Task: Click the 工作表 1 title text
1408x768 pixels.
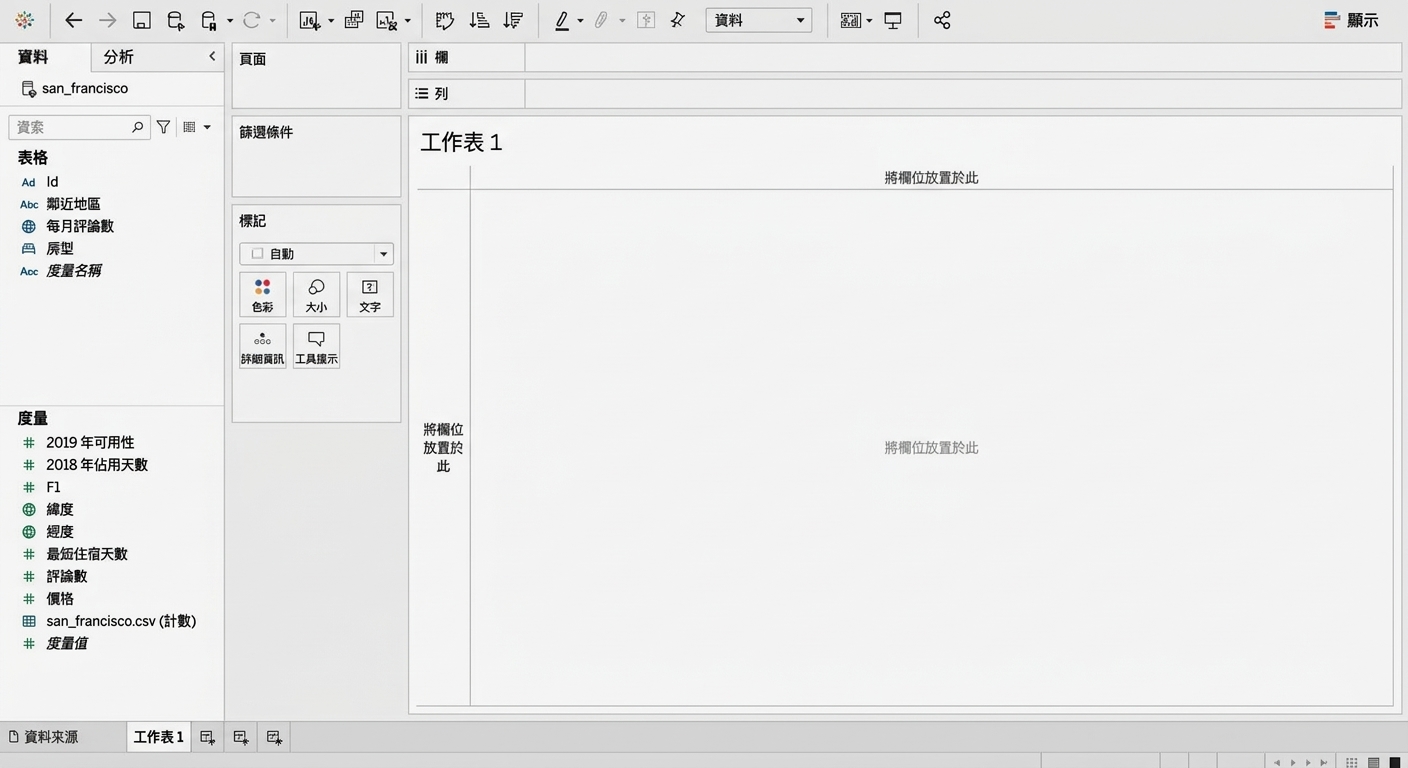Action: (x=461, y=142)
